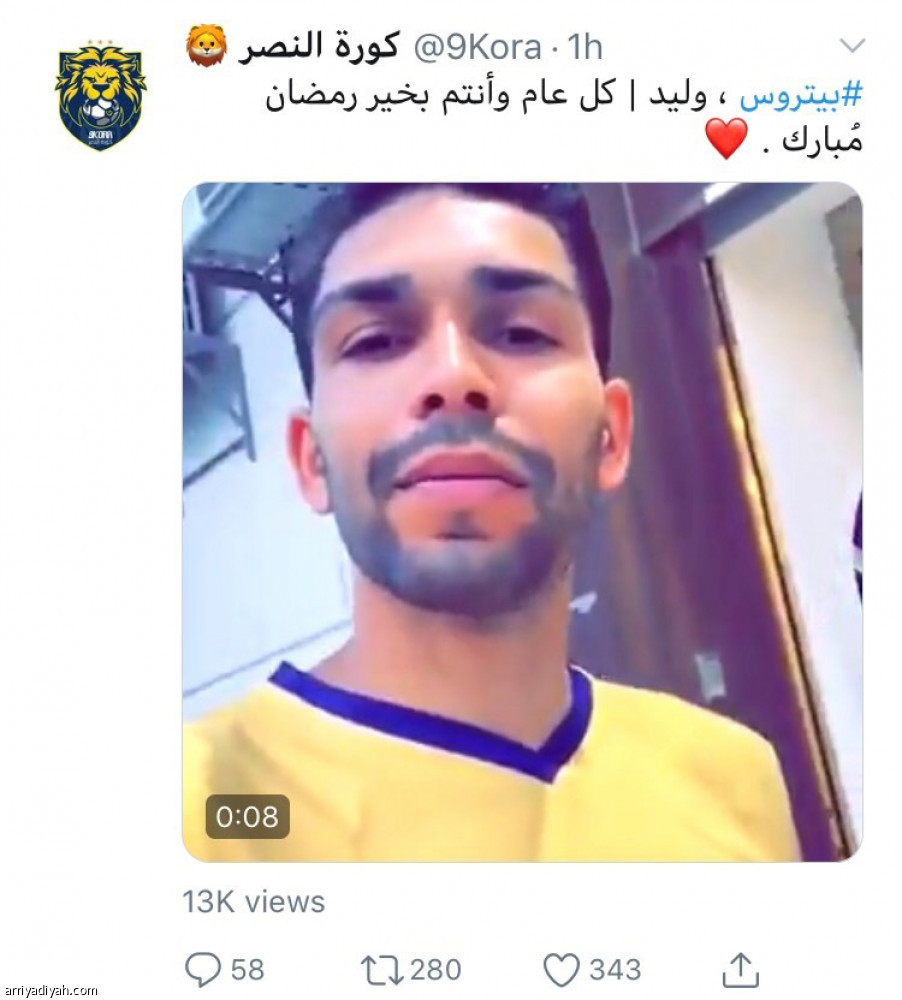Open the 9Kora lion profile avatar
This screenshot has width=902, height=1000.
click(x=100, y=96)
